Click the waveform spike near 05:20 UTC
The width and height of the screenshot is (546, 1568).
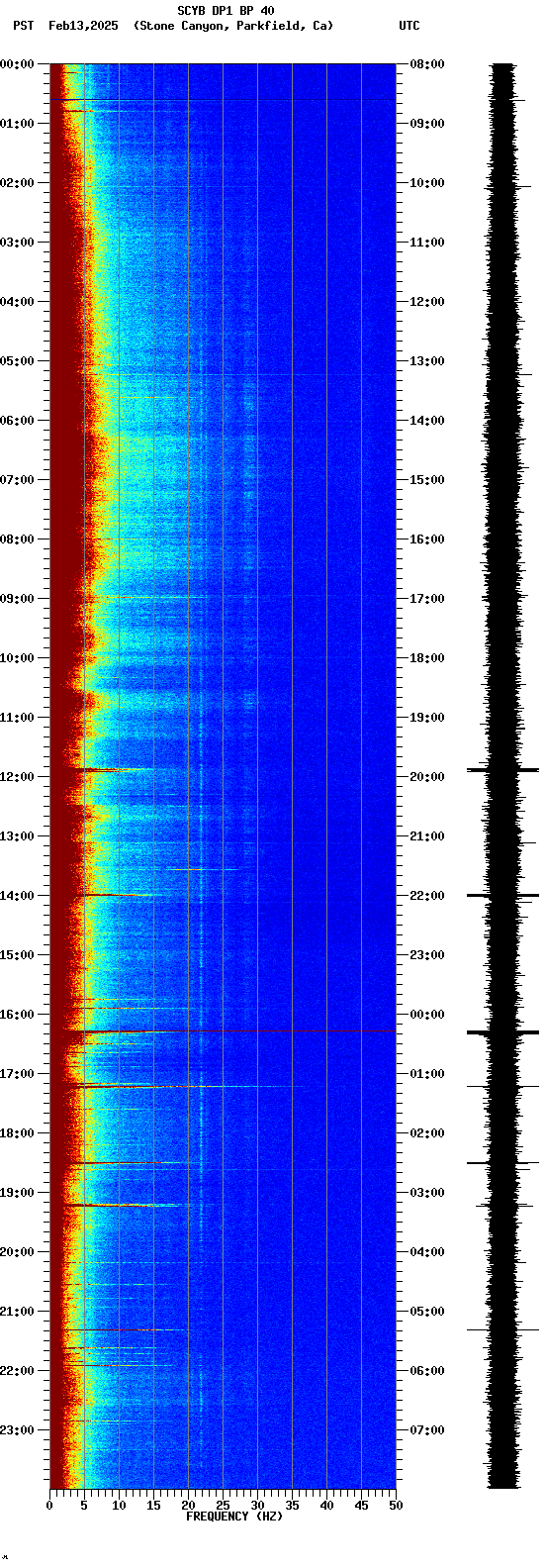pyautogui.click(x=502, y=1329)
